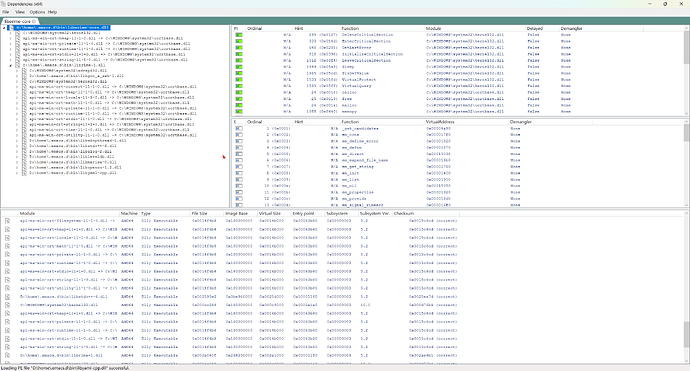This screenshot has height=371, width=690.
Task: Select the em_nil export function
Action: 349,186
